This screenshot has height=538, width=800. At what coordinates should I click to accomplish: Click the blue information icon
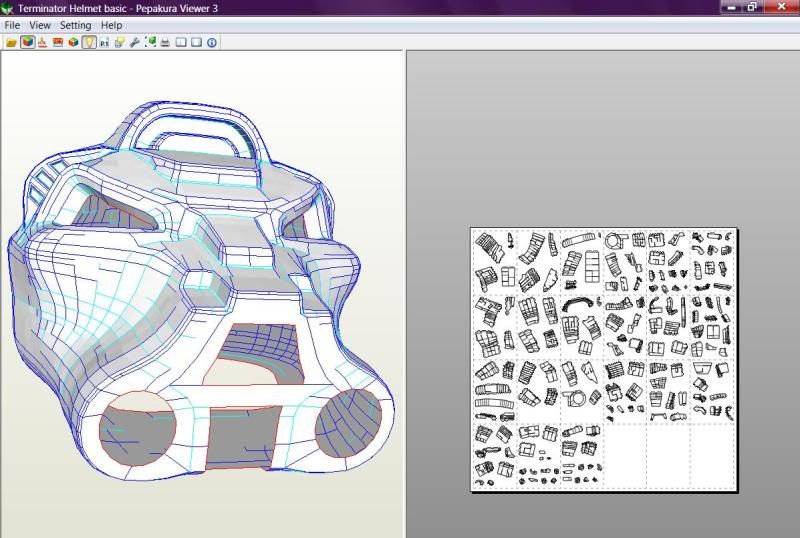[212, 42]
